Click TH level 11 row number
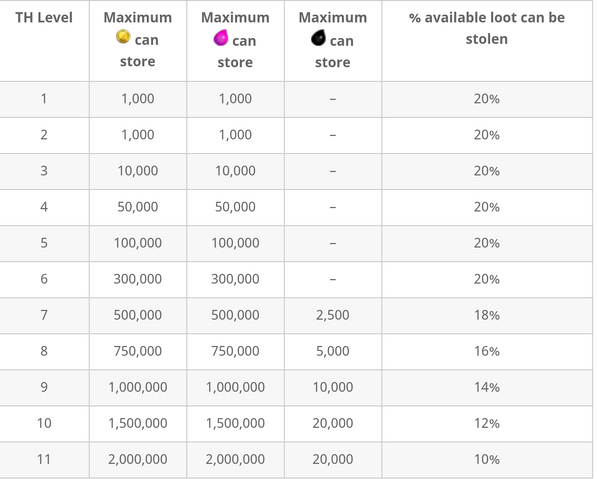Image resolution: width=597 pixels, height=479 pixels. pyautogui.click(x=44, y=459)
